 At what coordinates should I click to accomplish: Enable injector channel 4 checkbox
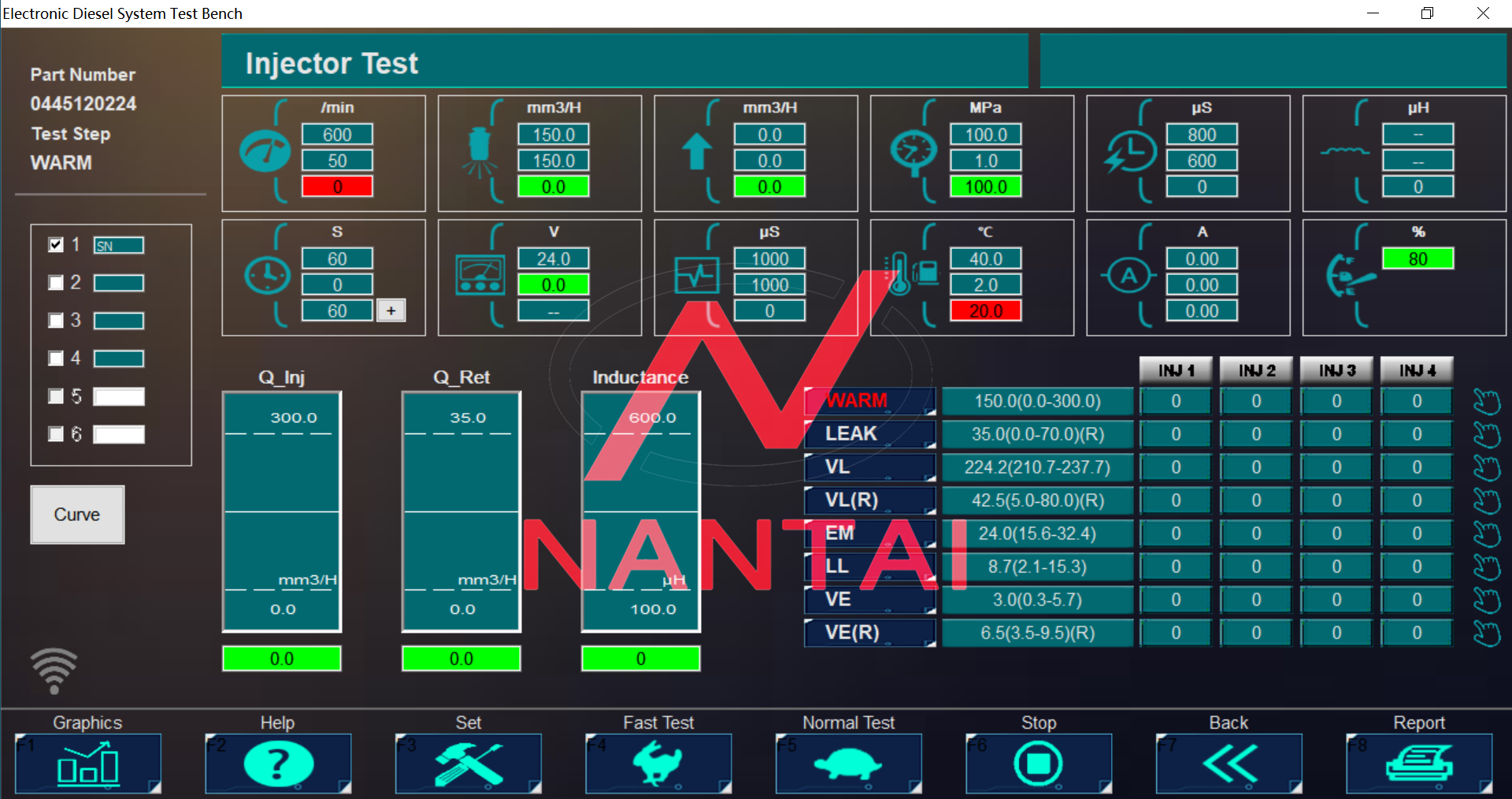(56, 359)
